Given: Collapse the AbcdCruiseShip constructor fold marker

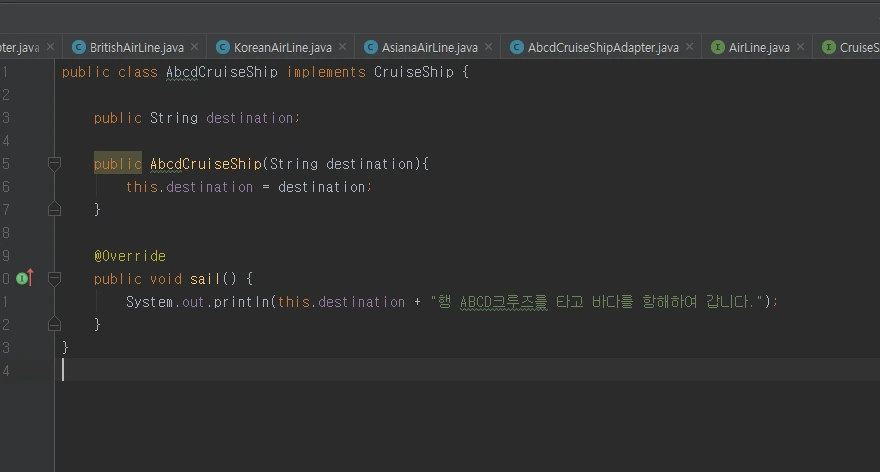Looking at the screenshot, I should click(54, 164).
